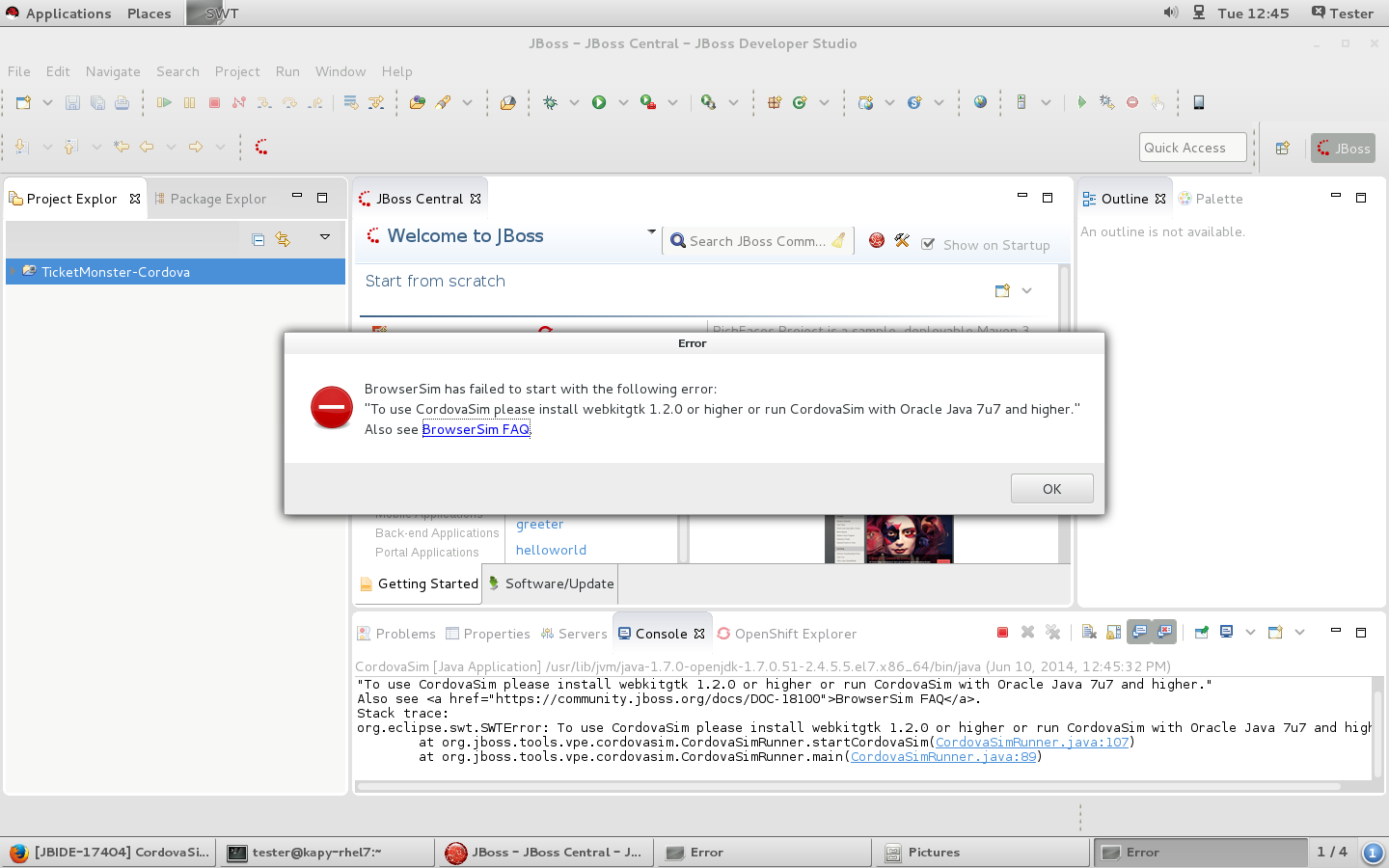Open CordovaSimRunner.java:89 link in console

[x=943, y=756]
